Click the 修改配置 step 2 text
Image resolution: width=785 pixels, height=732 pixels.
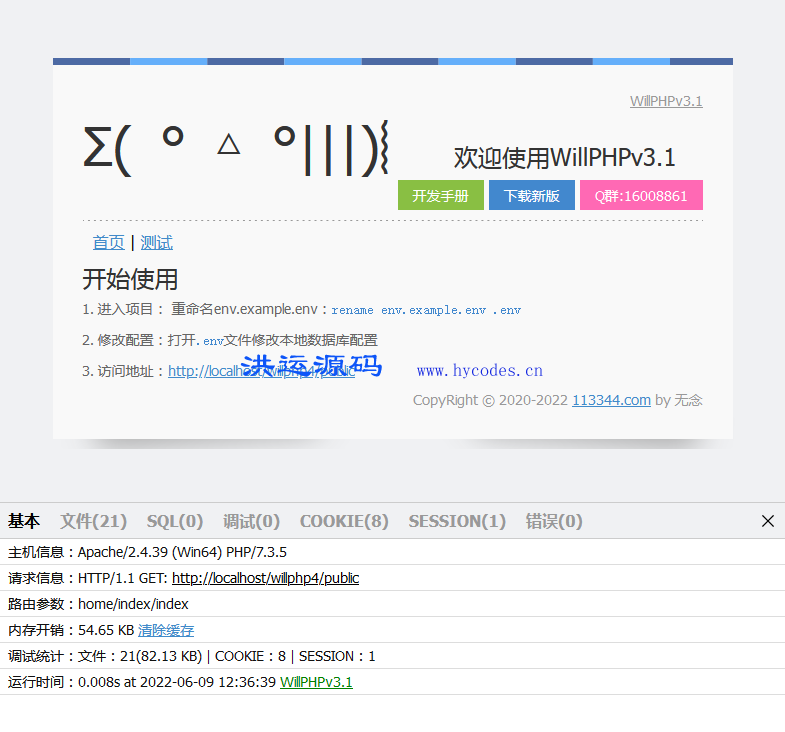point(230,340)
